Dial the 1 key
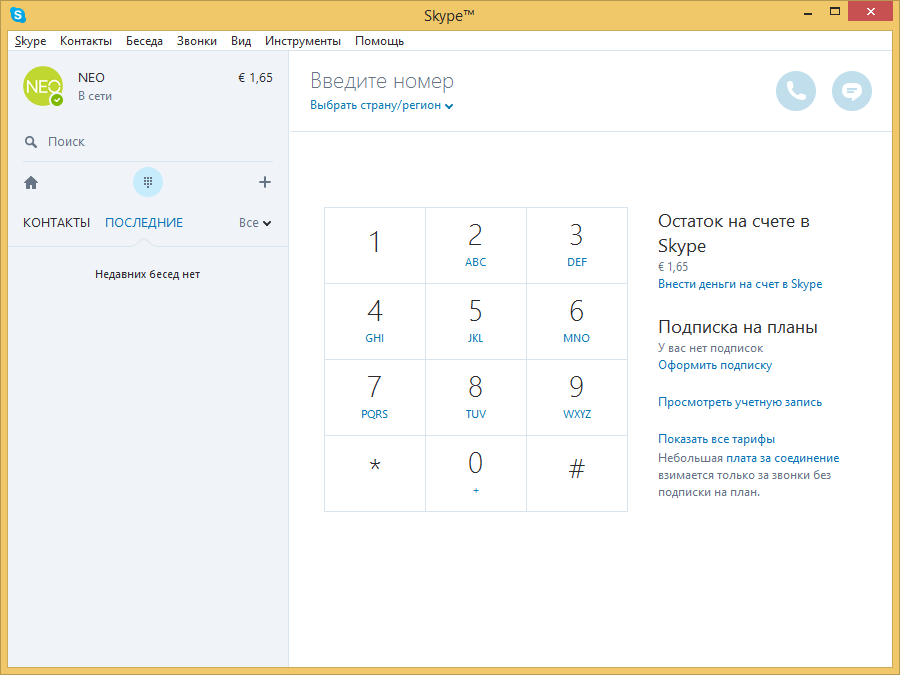Image resolution: width=900 pixels, height=675 pixels. 375,245
